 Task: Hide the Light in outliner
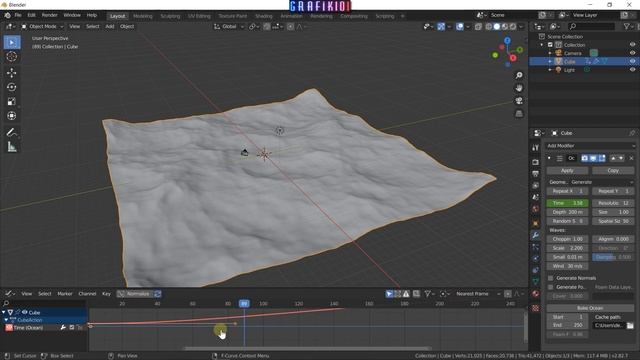coord(632,70)
